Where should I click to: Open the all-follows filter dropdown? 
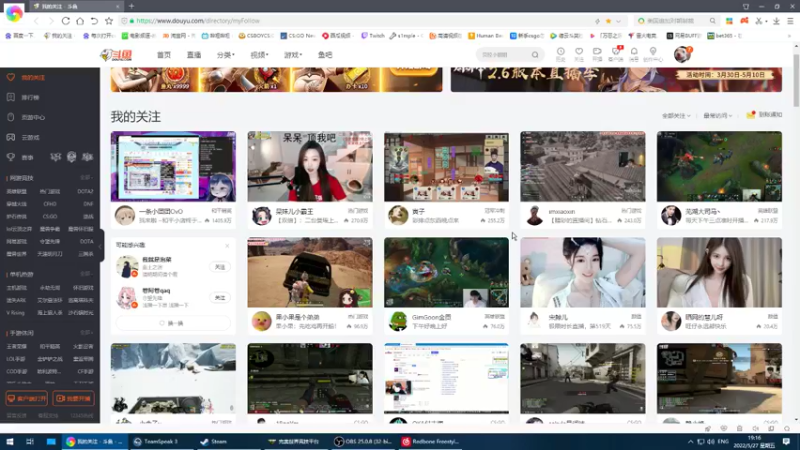click(676, 116)
